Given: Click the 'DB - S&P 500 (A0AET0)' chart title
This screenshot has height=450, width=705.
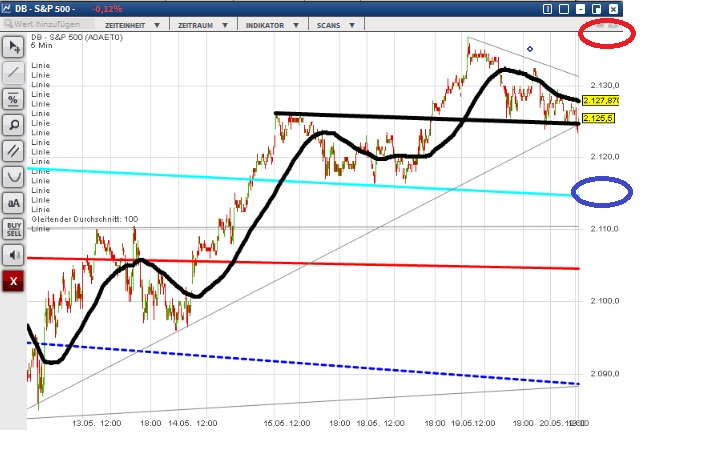Looking at the screenshot, I should 77,37.
